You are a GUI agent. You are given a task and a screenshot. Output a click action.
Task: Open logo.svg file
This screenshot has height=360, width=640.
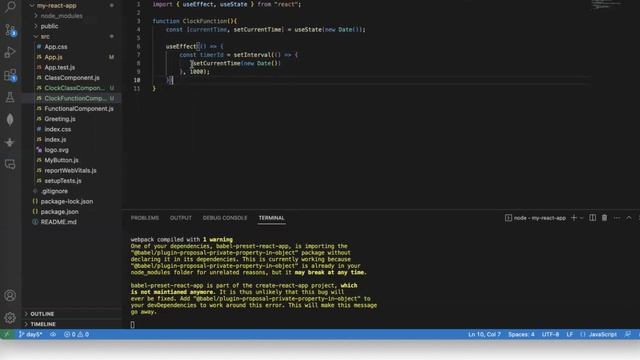coord(56,150)
